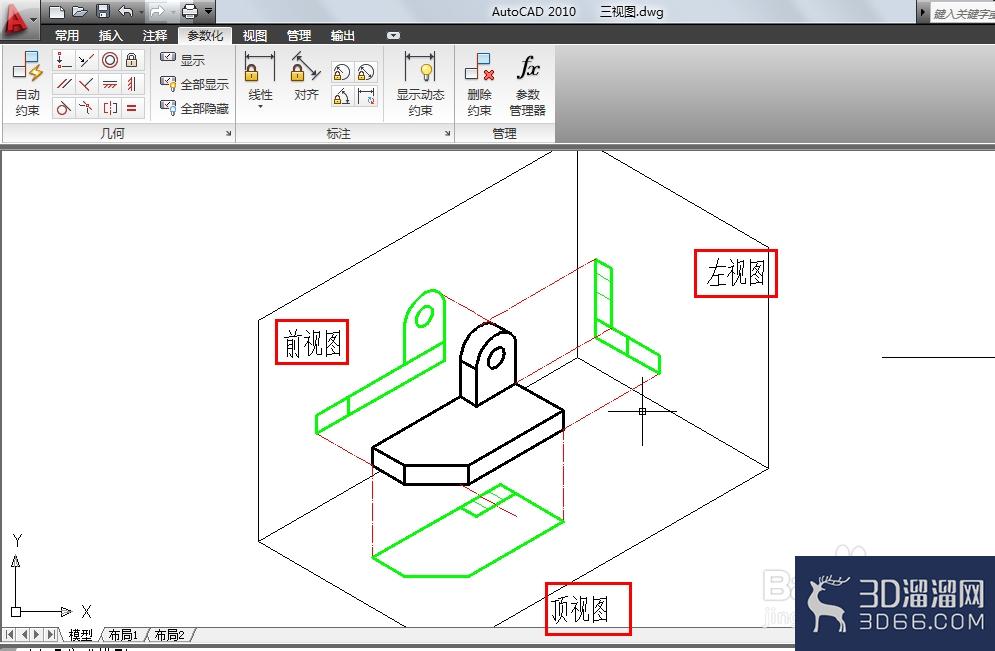This screenshot has height=651, width=995.
Task: Select the Horizontal constraint icon
Action: [x=110, y=84]
